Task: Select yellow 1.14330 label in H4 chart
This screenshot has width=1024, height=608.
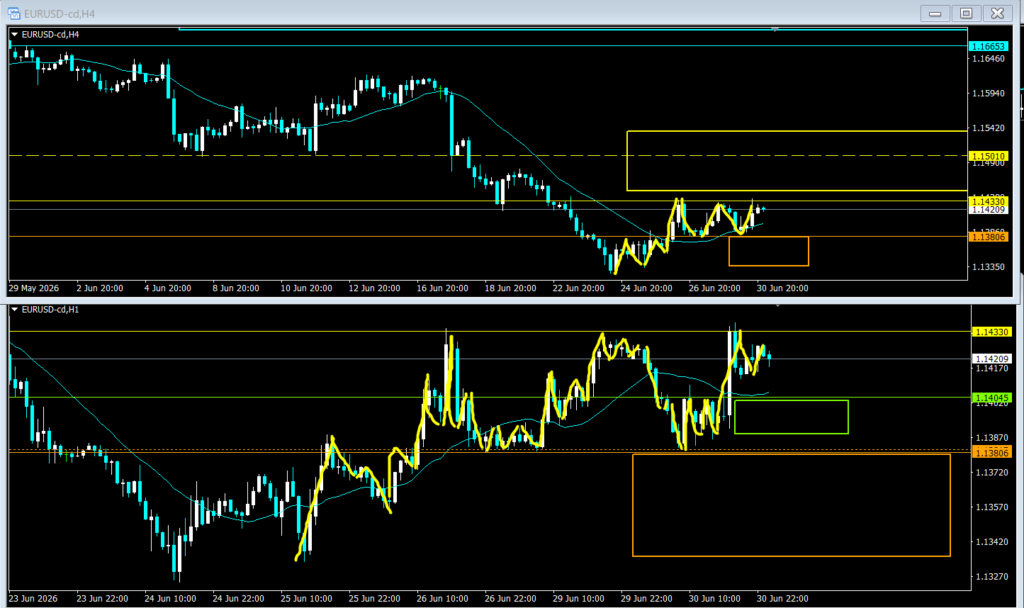Action: coord(989,202)
